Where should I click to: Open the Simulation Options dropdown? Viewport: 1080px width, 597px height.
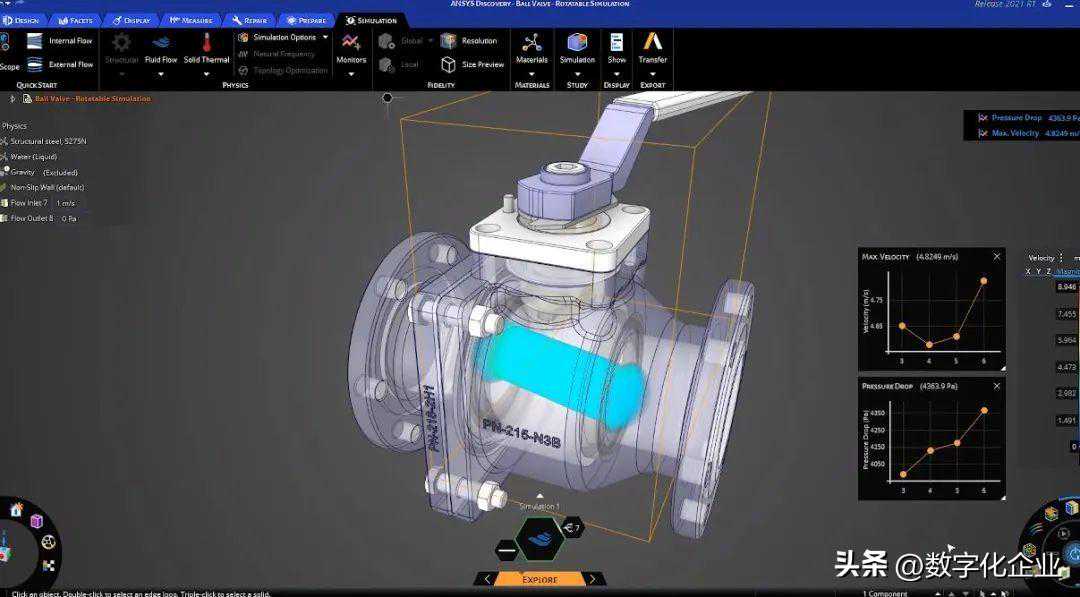tap(325, 38)
